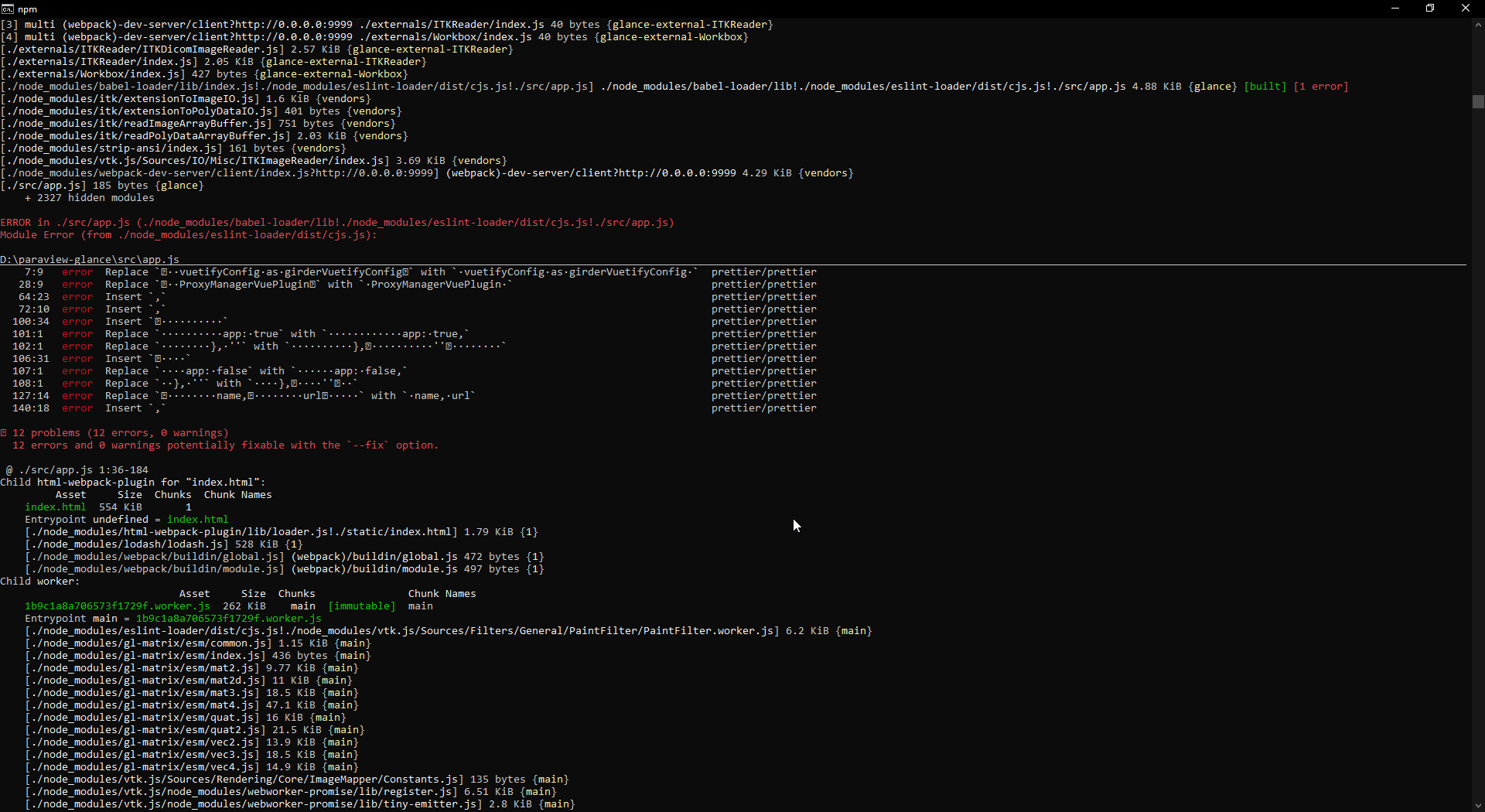Click the Entrypoint main worker link

coord(228,618)
